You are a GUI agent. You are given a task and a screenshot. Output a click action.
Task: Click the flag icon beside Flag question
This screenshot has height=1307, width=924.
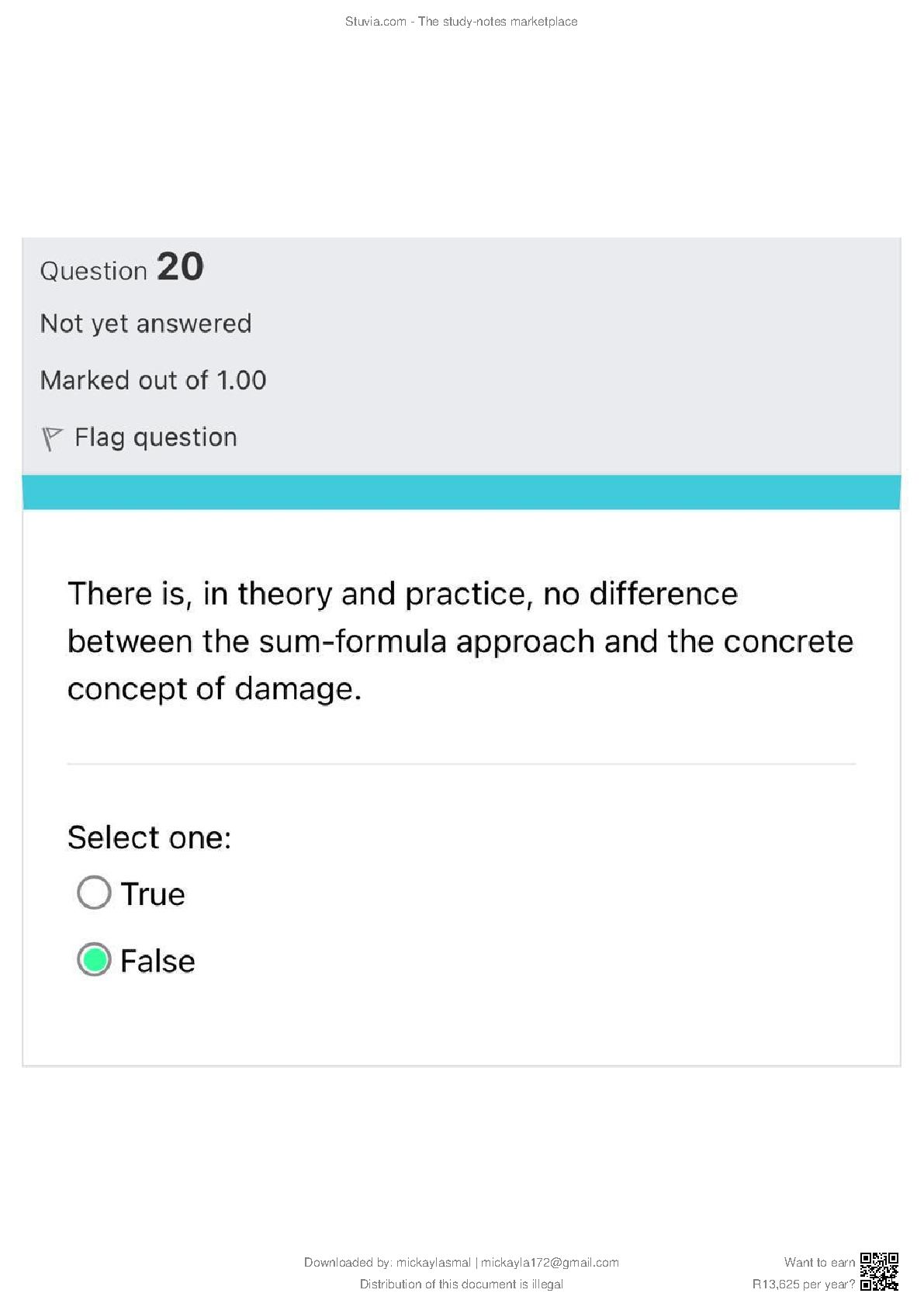click(51, 439)
